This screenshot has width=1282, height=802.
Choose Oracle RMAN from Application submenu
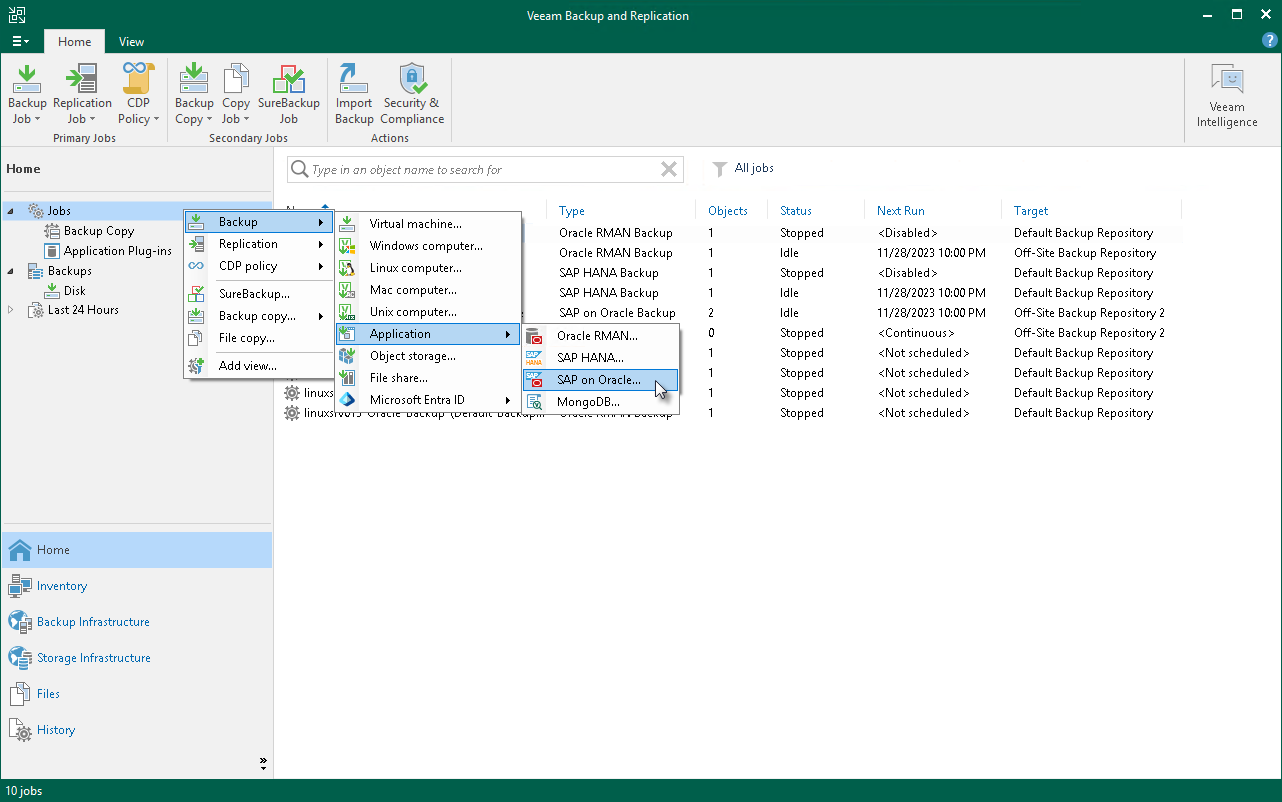point(596,336)
